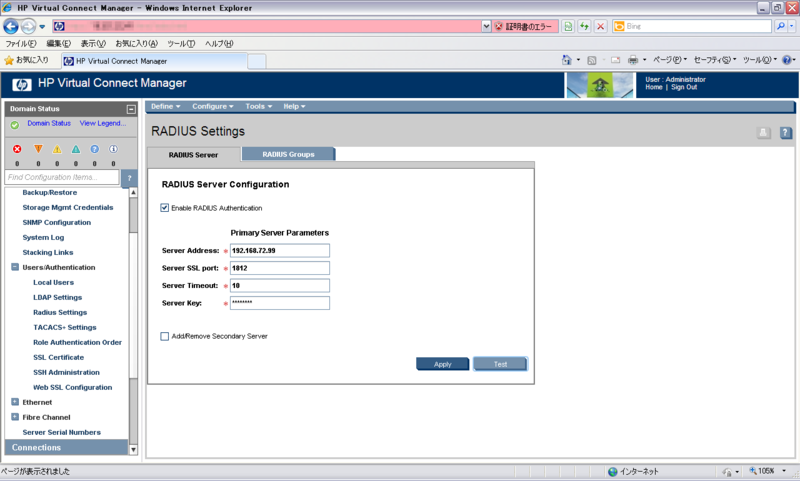Open the Help dropdown menu
The height and width of the screenshot is (481, 800).
(294, 106)
